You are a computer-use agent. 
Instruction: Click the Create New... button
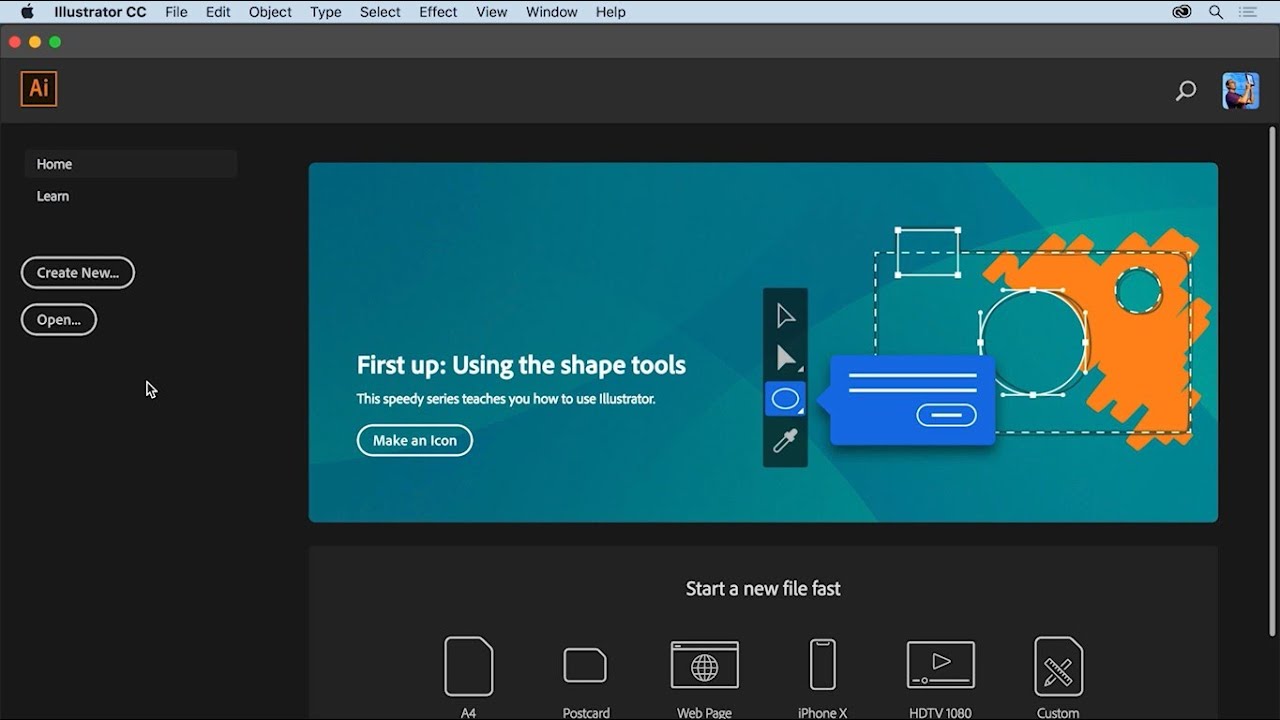tap(78, 272)
